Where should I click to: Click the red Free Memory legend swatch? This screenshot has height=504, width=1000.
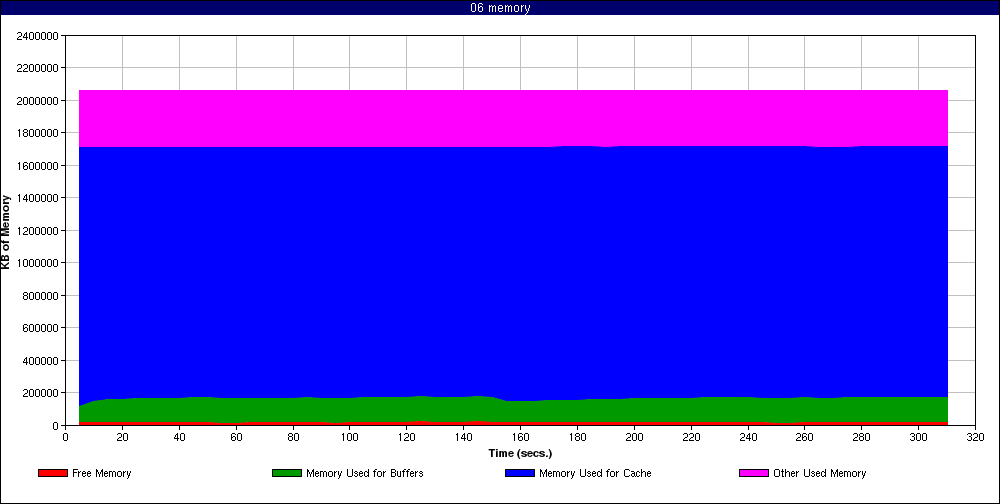click(53, 473)
